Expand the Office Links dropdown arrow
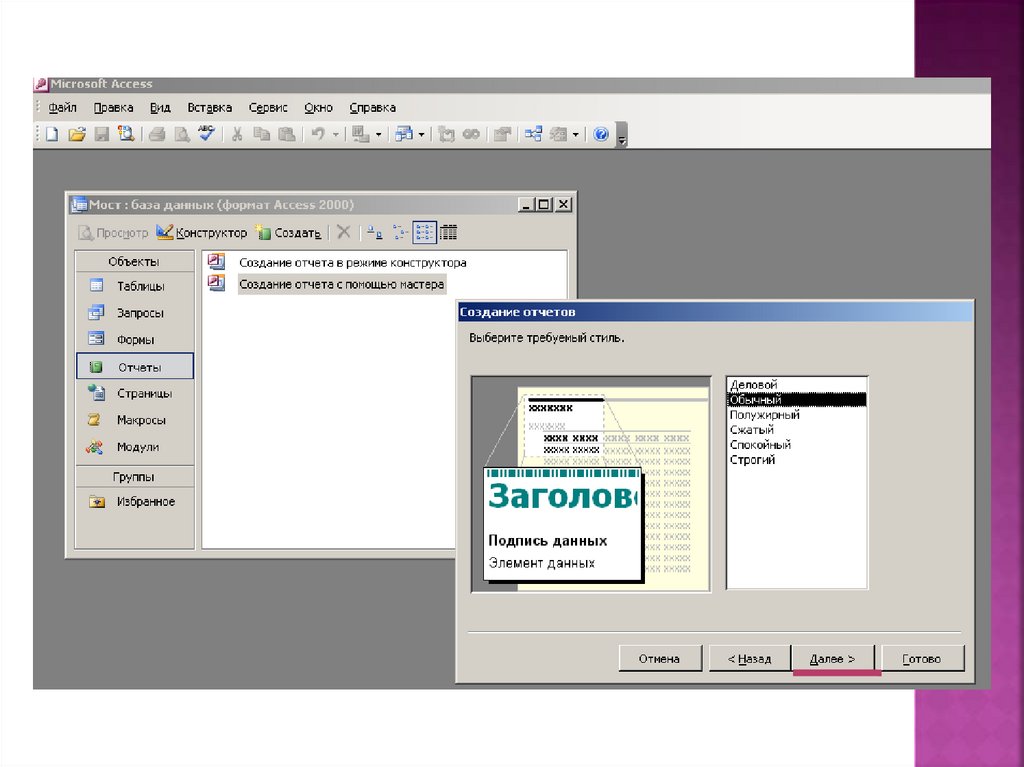This screenshot has width=1024, height=767. tap(378, 135)
